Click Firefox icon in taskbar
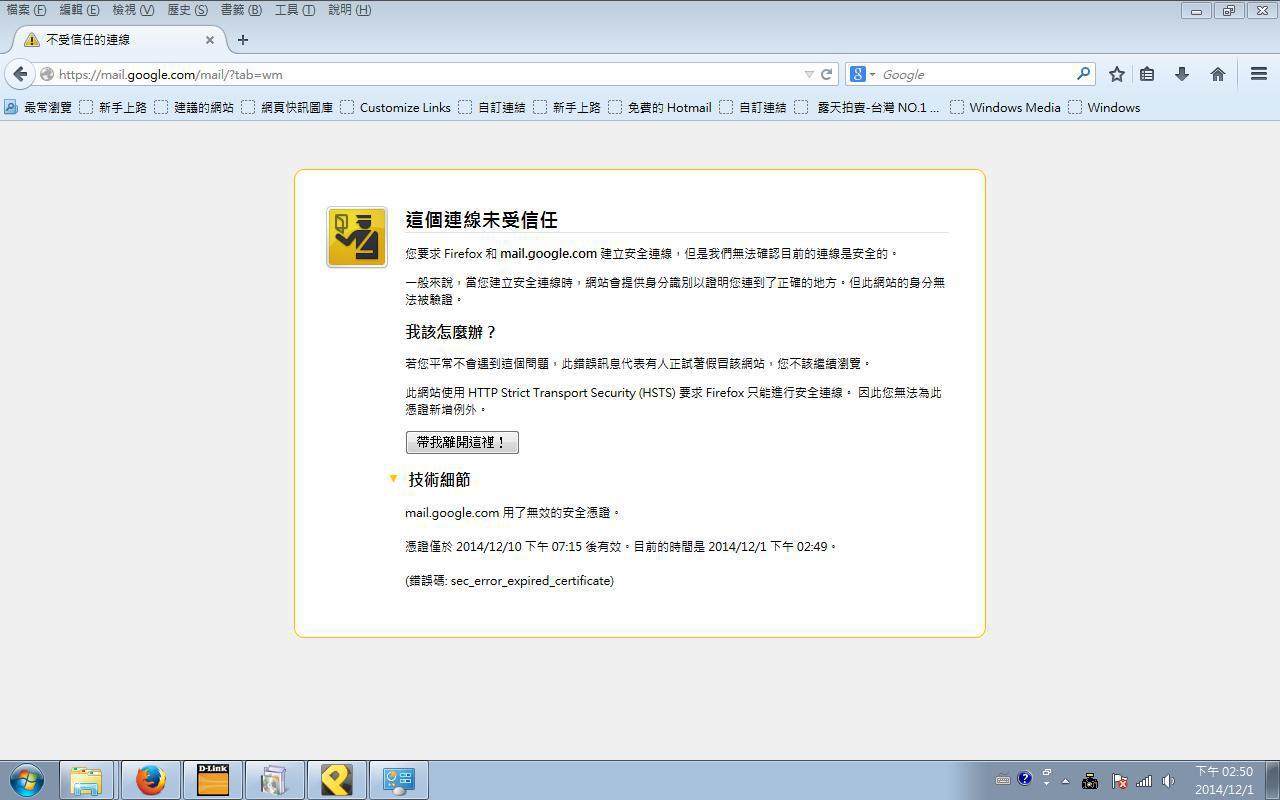 coord(150,780)
